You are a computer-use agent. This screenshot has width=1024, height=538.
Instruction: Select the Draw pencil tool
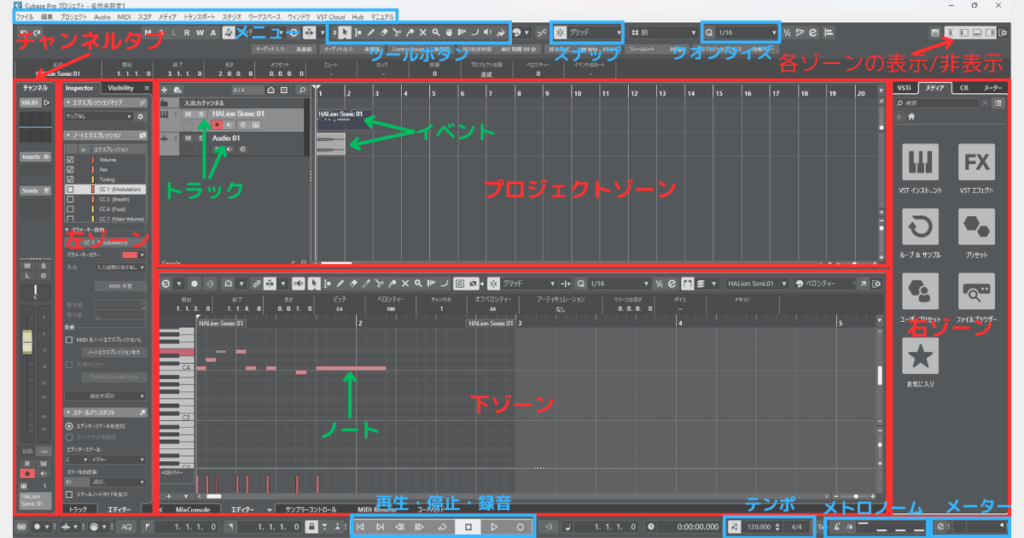[x=371, y=33]
